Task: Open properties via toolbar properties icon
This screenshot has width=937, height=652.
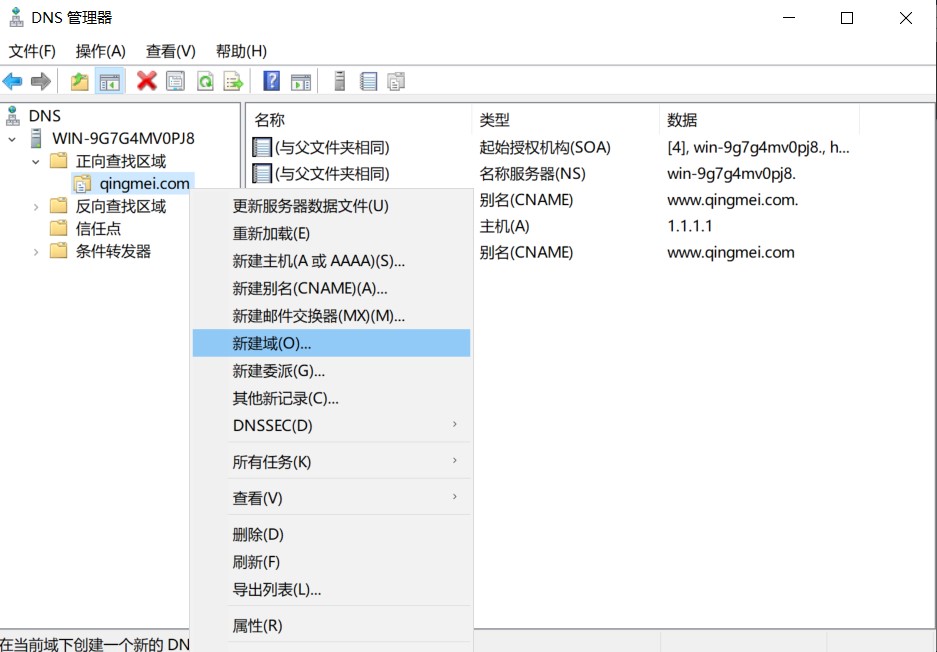Action: pyautogui.click(x=176, y=81)
